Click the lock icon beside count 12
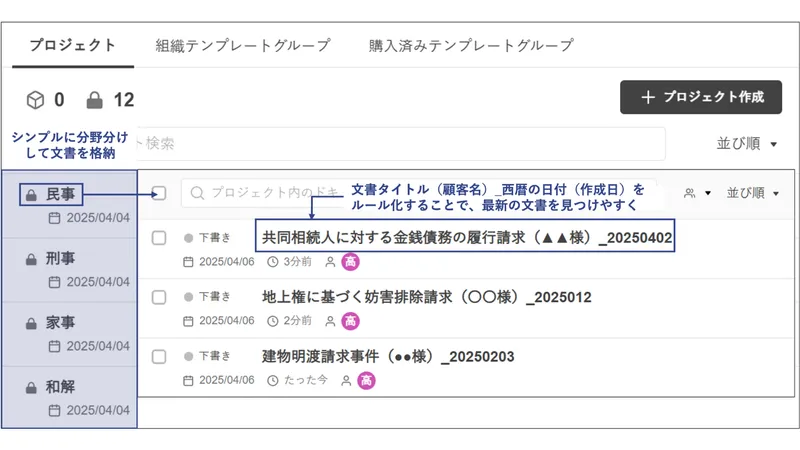 [94, 100]
